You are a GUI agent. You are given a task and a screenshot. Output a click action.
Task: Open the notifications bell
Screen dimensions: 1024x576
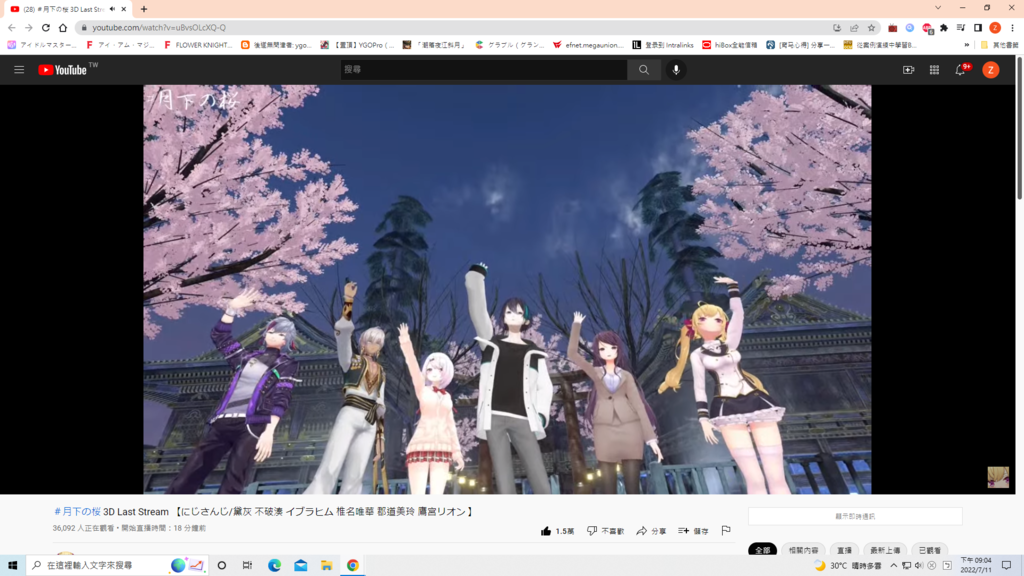pyautogui.click(x=961, y=70)
